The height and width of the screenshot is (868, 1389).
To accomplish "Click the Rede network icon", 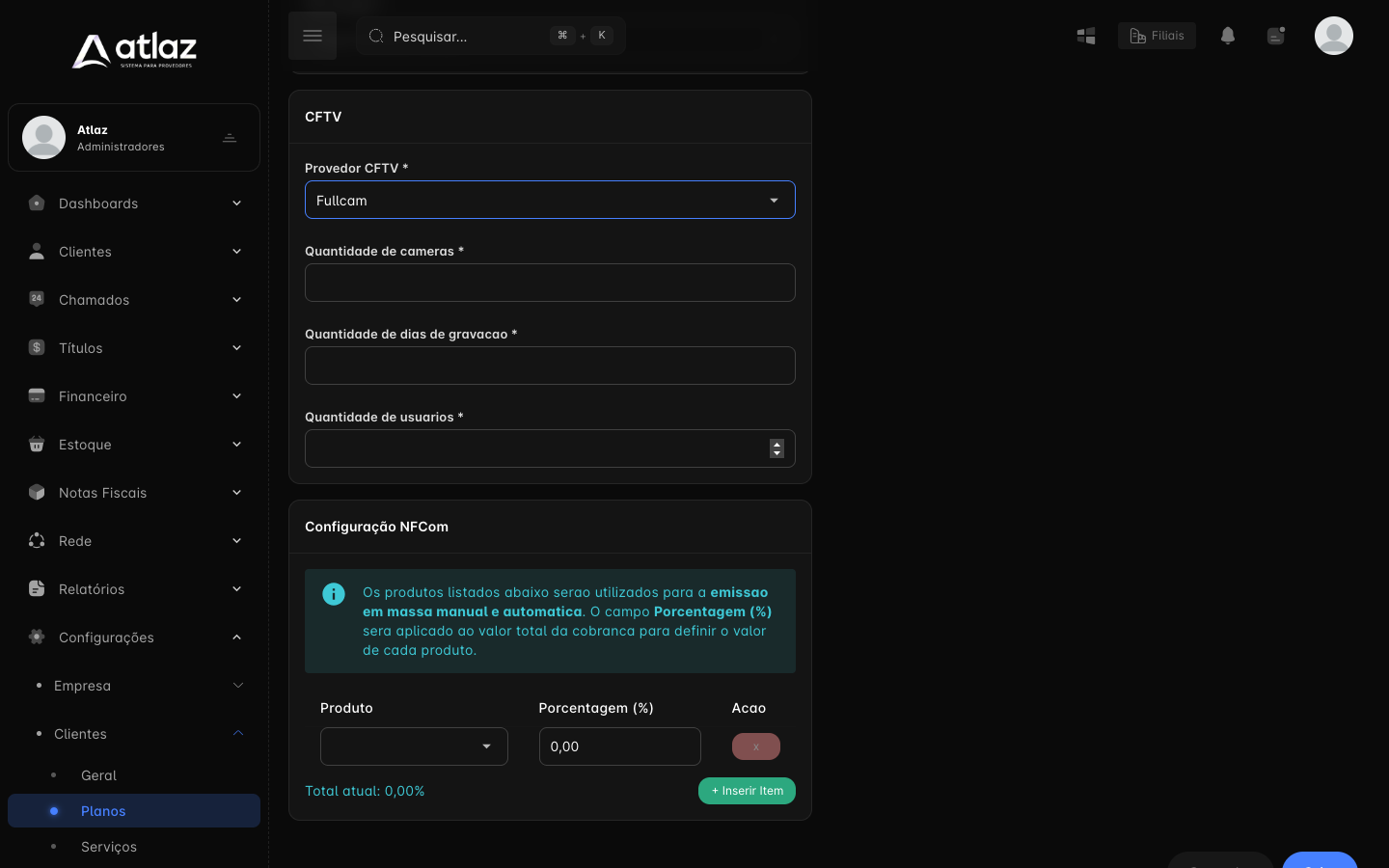I will [x=37, y=540].
